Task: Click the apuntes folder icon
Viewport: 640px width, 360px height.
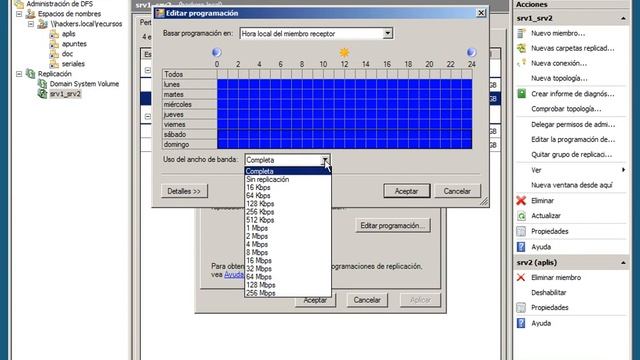Action: coord(54,44)
